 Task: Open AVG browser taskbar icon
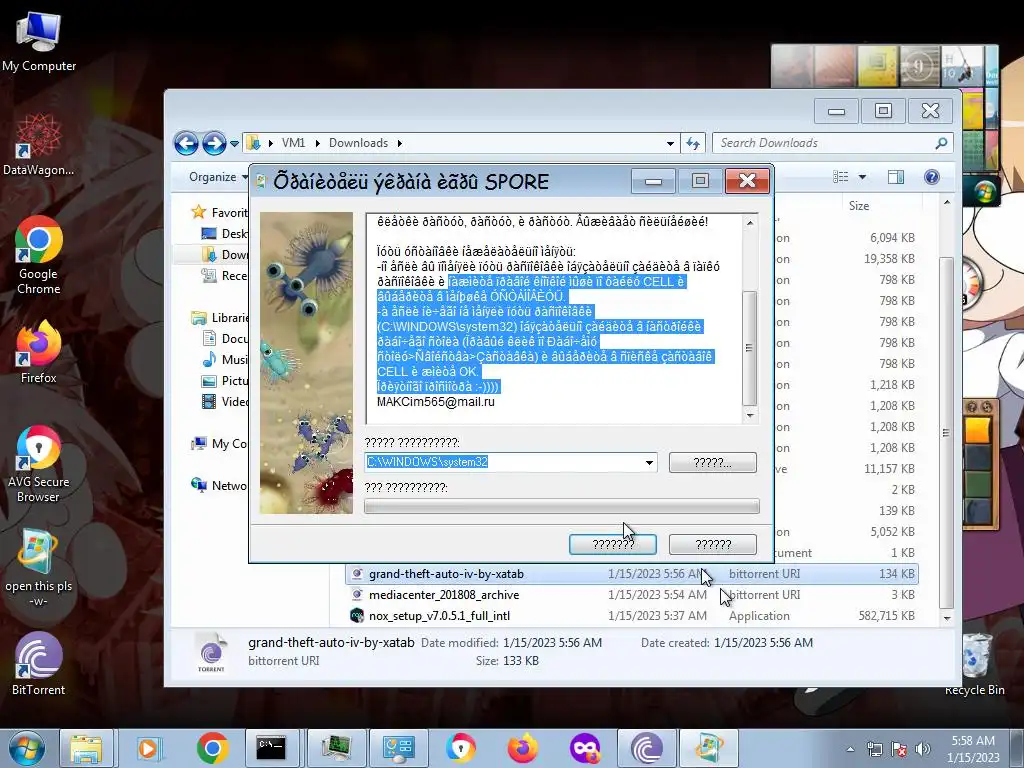[460, 748]
